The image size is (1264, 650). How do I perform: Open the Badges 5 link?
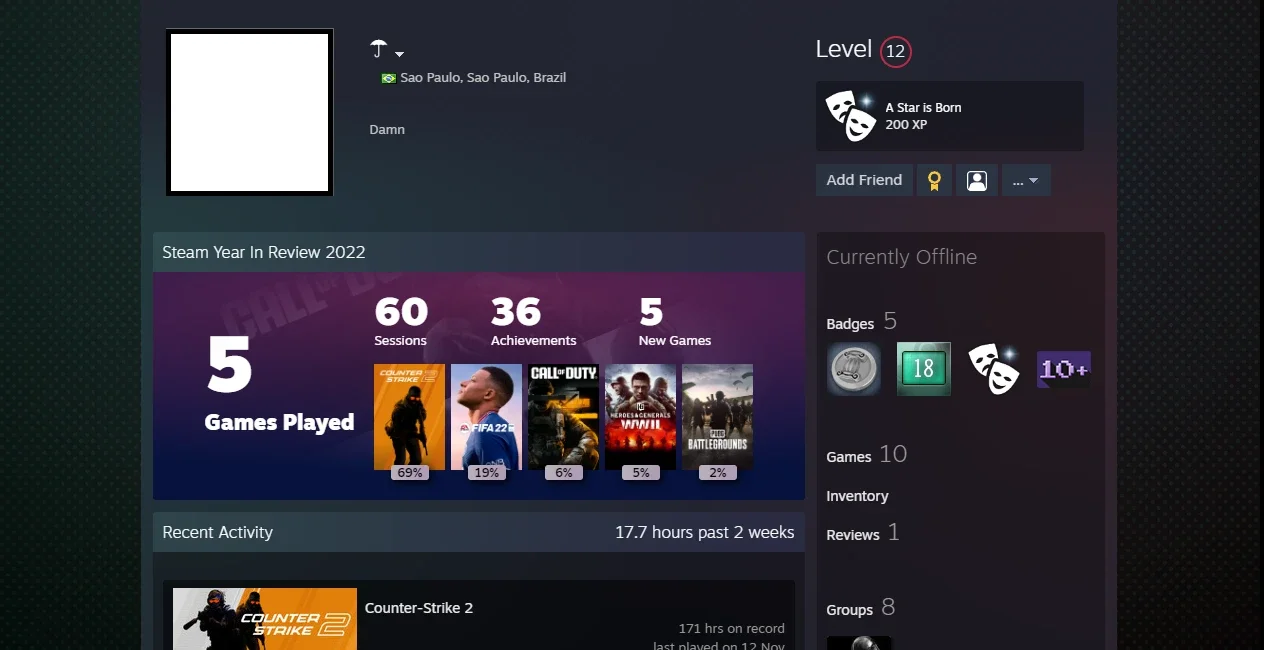point(861,322)
